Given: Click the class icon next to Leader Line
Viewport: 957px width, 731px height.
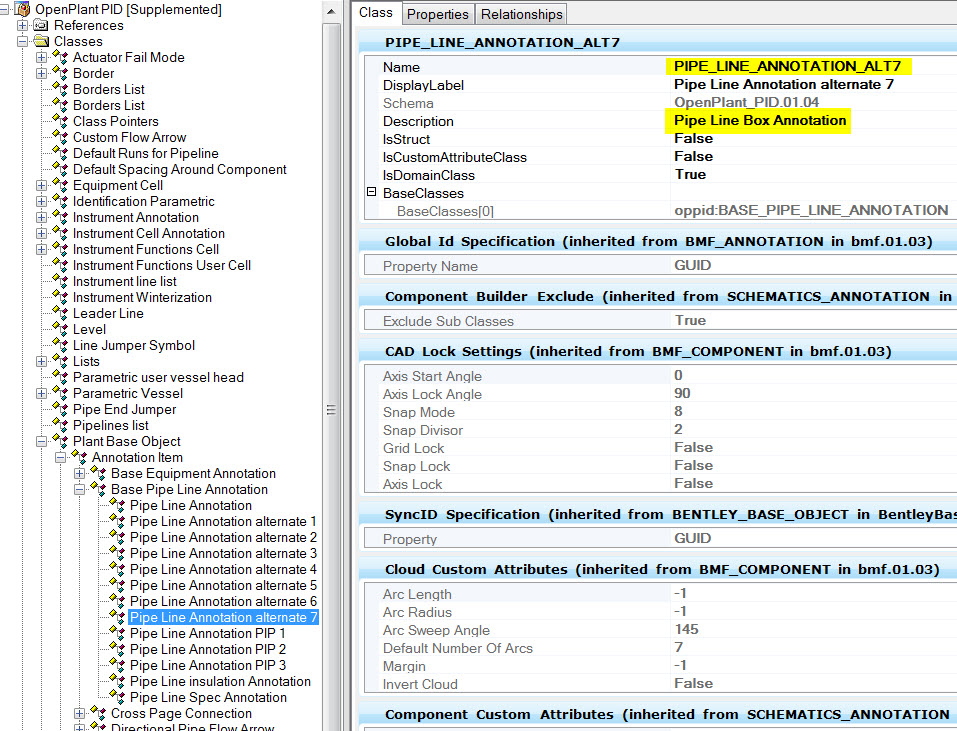Looking at the screenshot, I should pos(60,313).
